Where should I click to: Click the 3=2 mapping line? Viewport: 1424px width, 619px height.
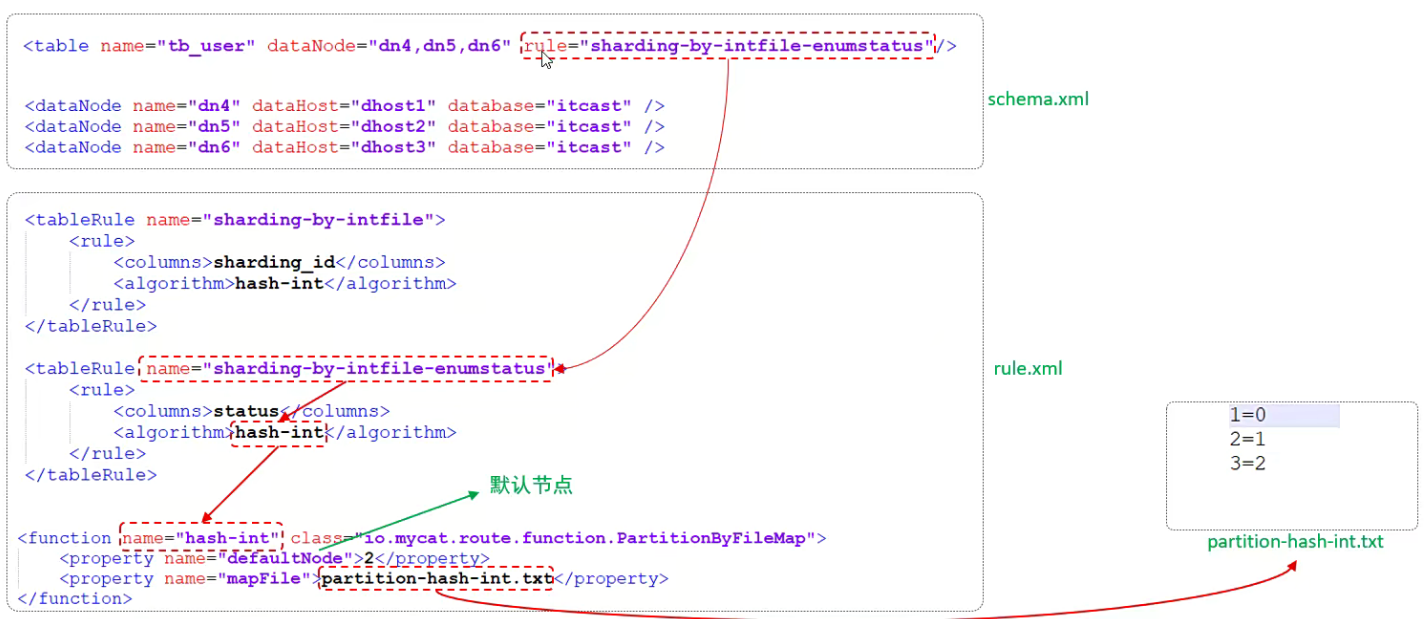pos(1247,463)
